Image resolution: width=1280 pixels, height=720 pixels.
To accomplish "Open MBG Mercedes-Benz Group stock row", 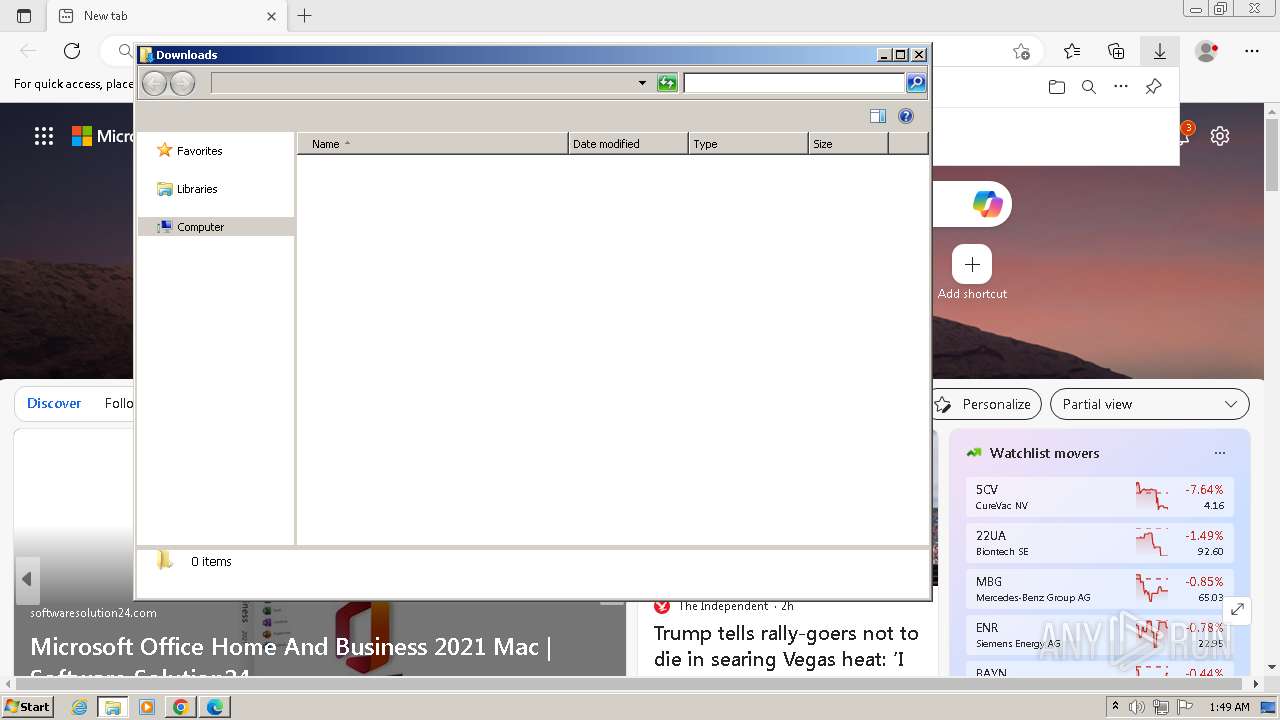I will [1100, 589].
